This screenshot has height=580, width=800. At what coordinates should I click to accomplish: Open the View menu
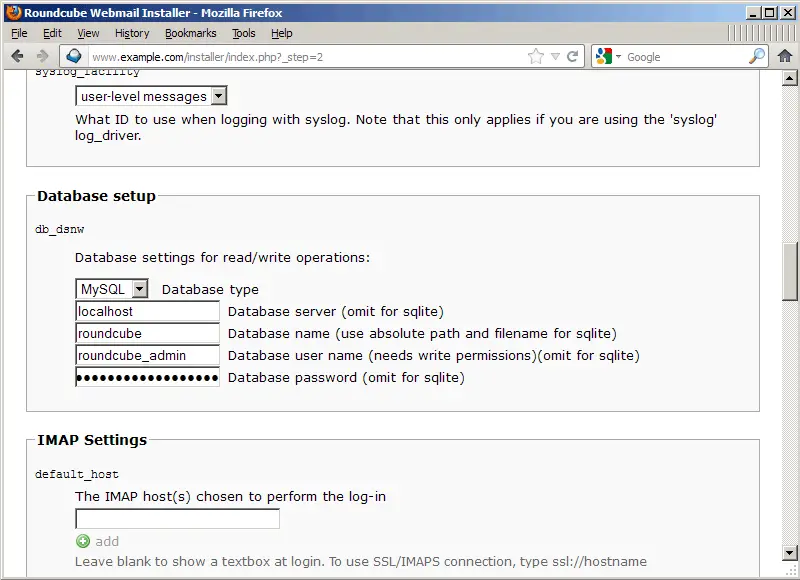[88, 33]
